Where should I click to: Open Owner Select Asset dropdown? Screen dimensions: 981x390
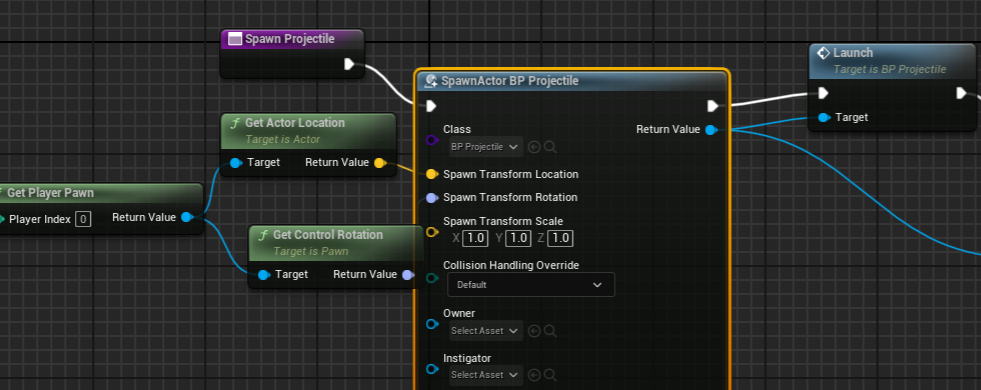[x=485, y=331]
